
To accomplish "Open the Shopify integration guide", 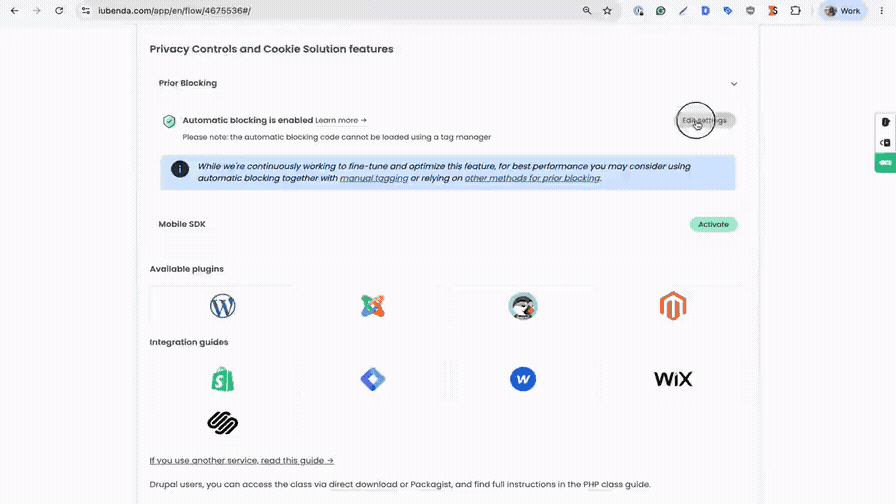I will 223,379.
